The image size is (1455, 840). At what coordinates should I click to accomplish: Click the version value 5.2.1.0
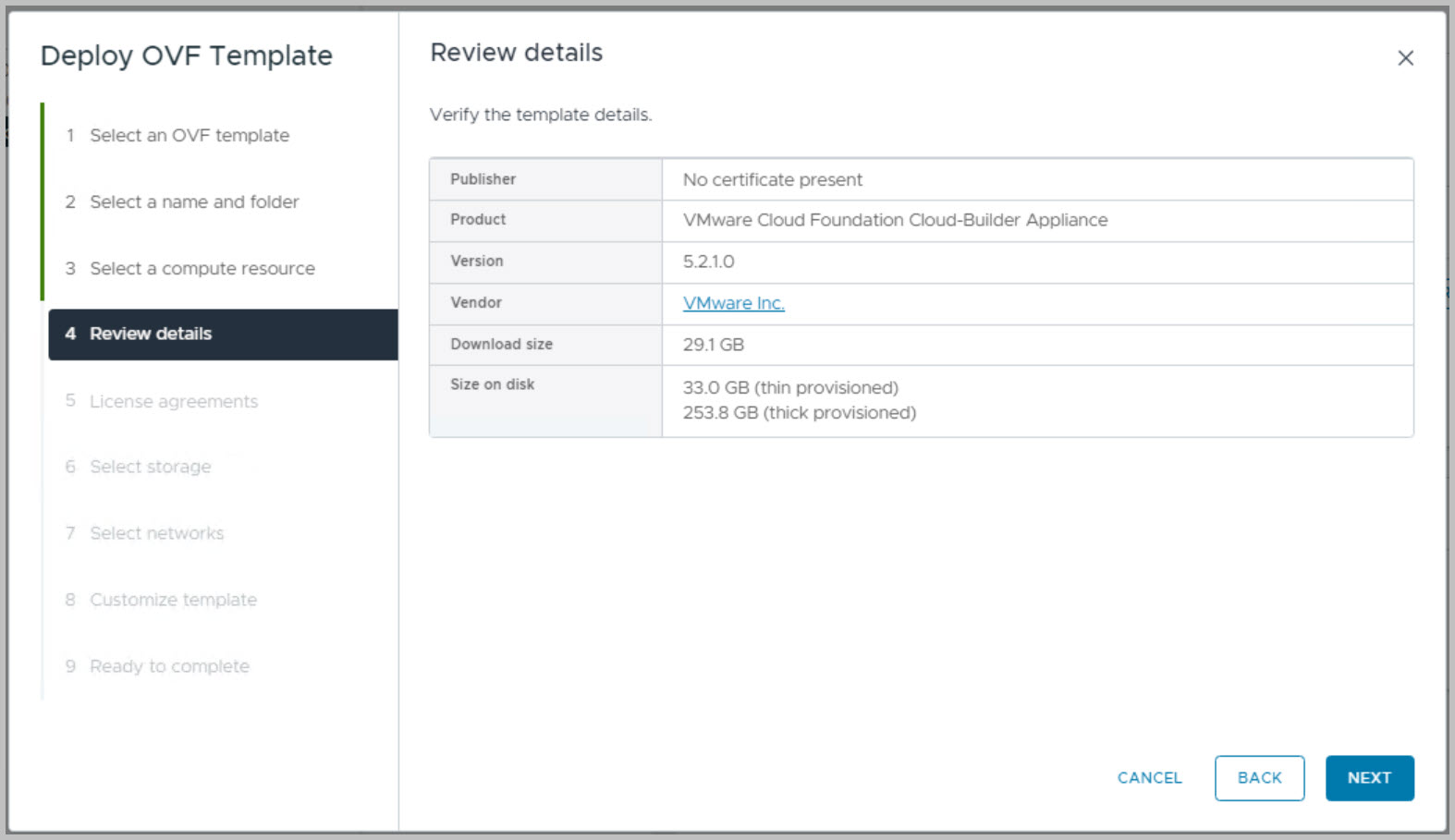click(x=708, y=262)
